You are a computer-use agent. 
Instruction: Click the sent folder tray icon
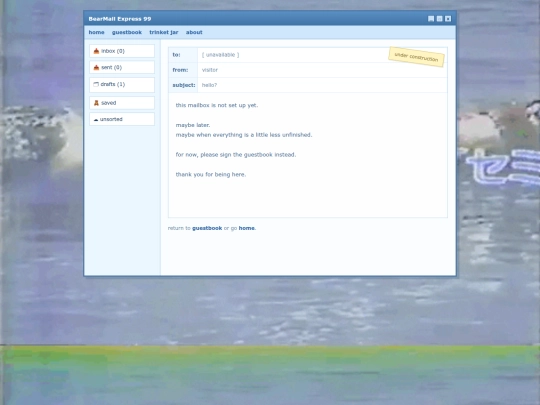[x=96, y=68]
